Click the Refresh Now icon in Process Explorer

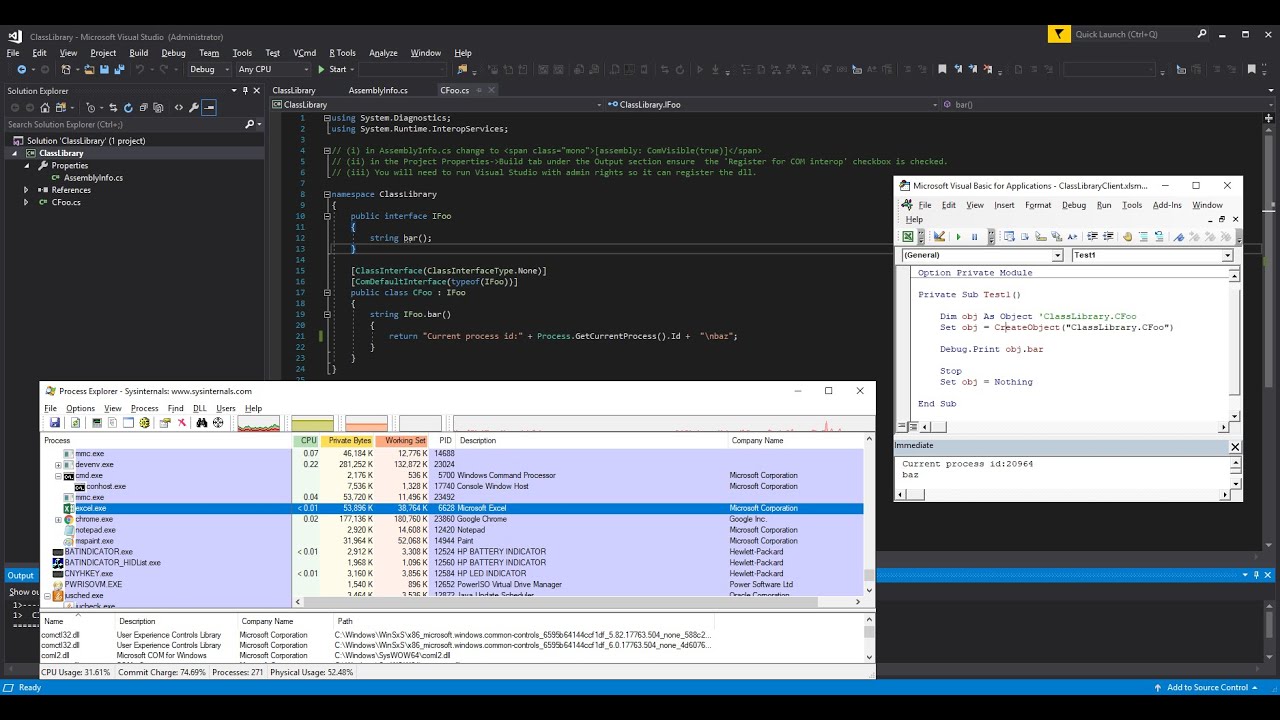pyautogui.click(x=75, y=423)
